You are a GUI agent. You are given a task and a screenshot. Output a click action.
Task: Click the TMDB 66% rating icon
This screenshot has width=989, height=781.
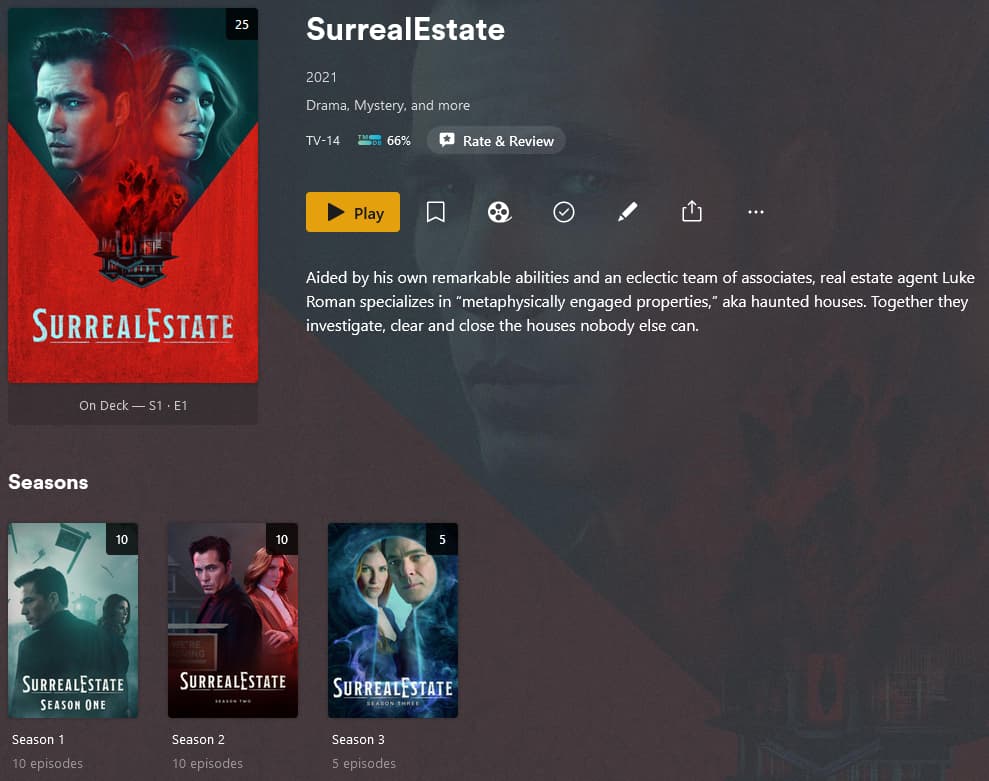tap(370, 140)
